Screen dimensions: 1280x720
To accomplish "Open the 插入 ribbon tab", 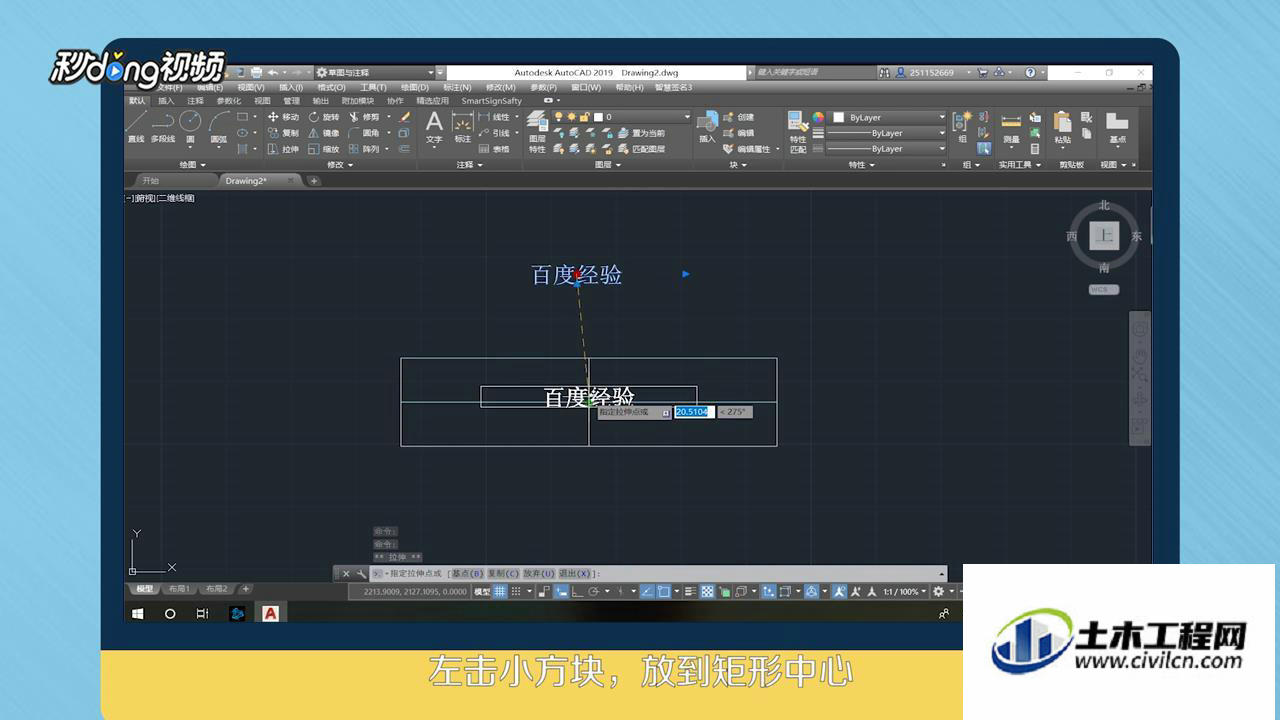I will [166, 101].
